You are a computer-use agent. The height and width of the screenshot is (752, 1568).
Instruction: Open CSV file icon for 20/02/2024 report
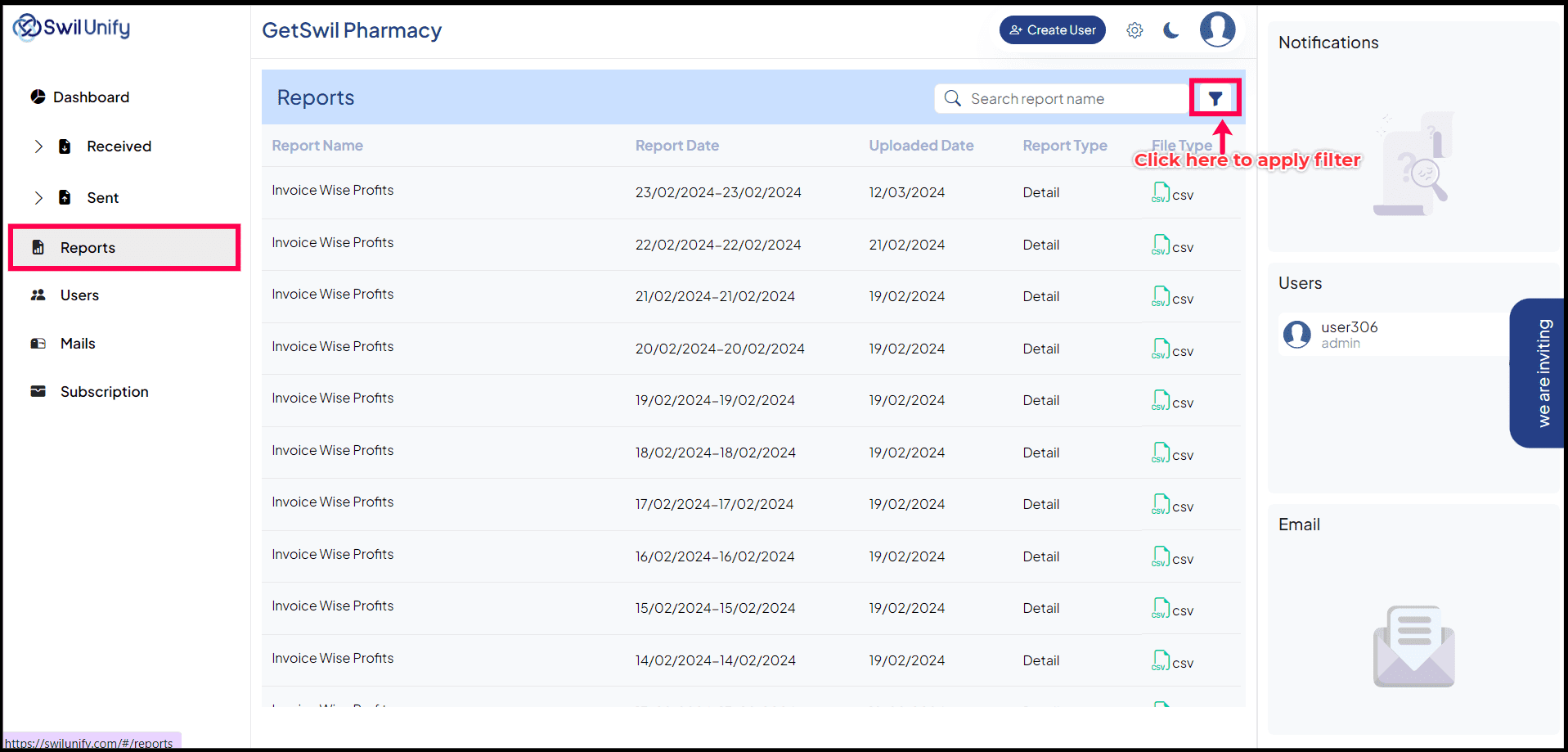tap(1161, 349)
